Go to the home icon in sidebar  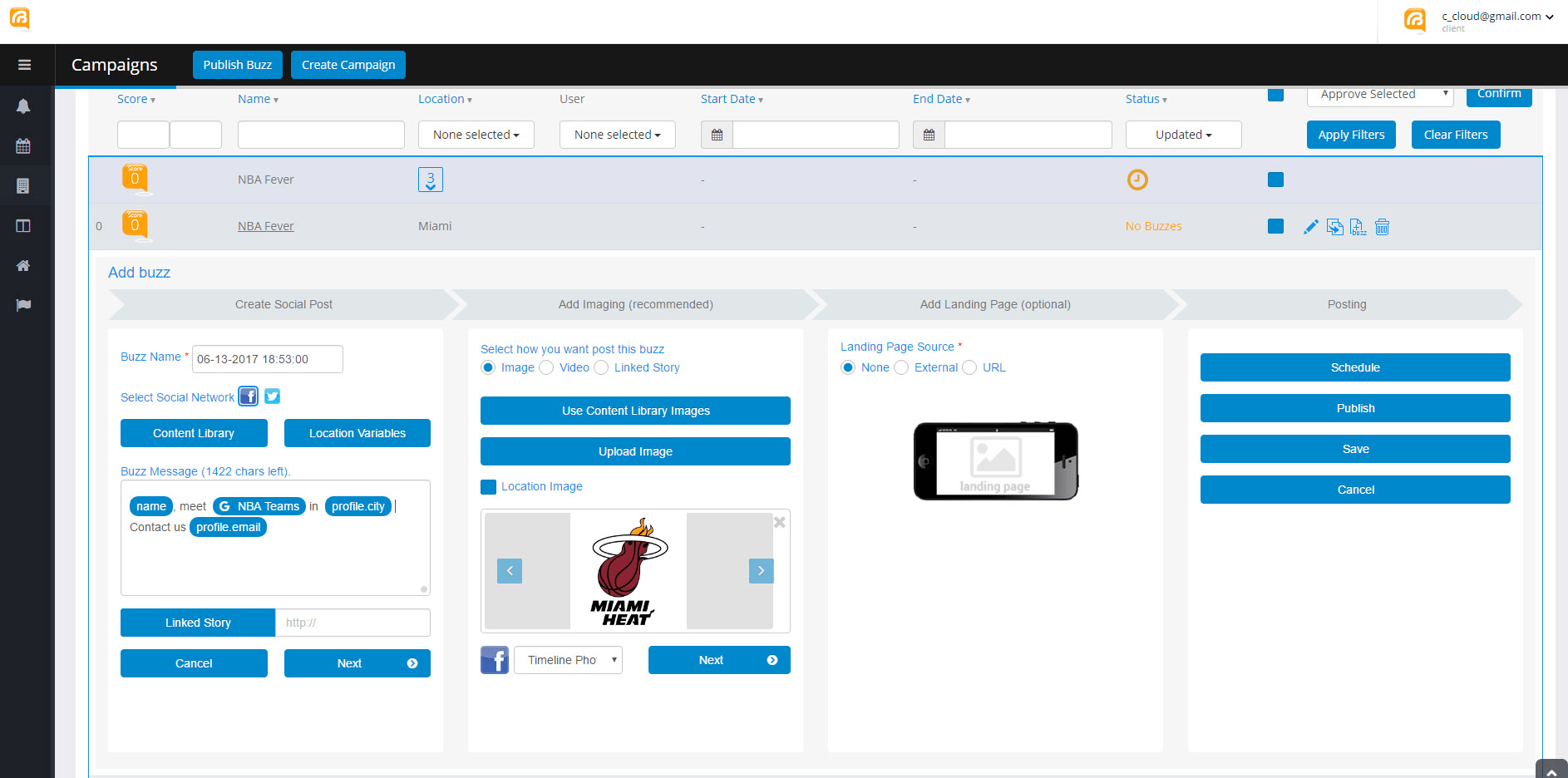(x=23, y=266)
